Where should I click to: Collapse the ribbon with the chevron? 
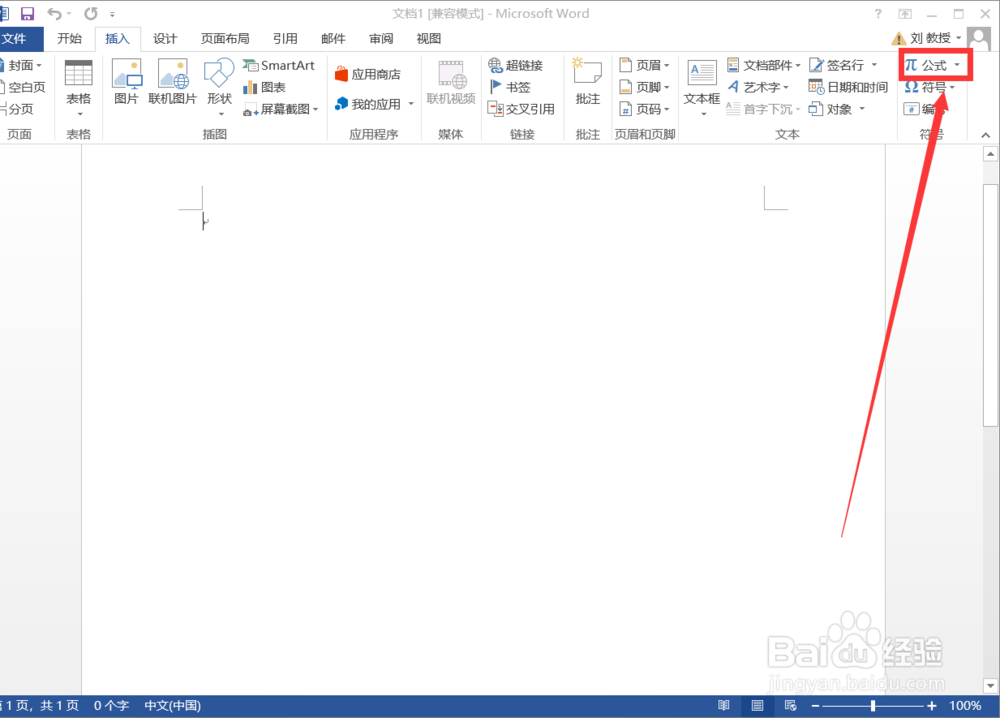tap(985, 133)
